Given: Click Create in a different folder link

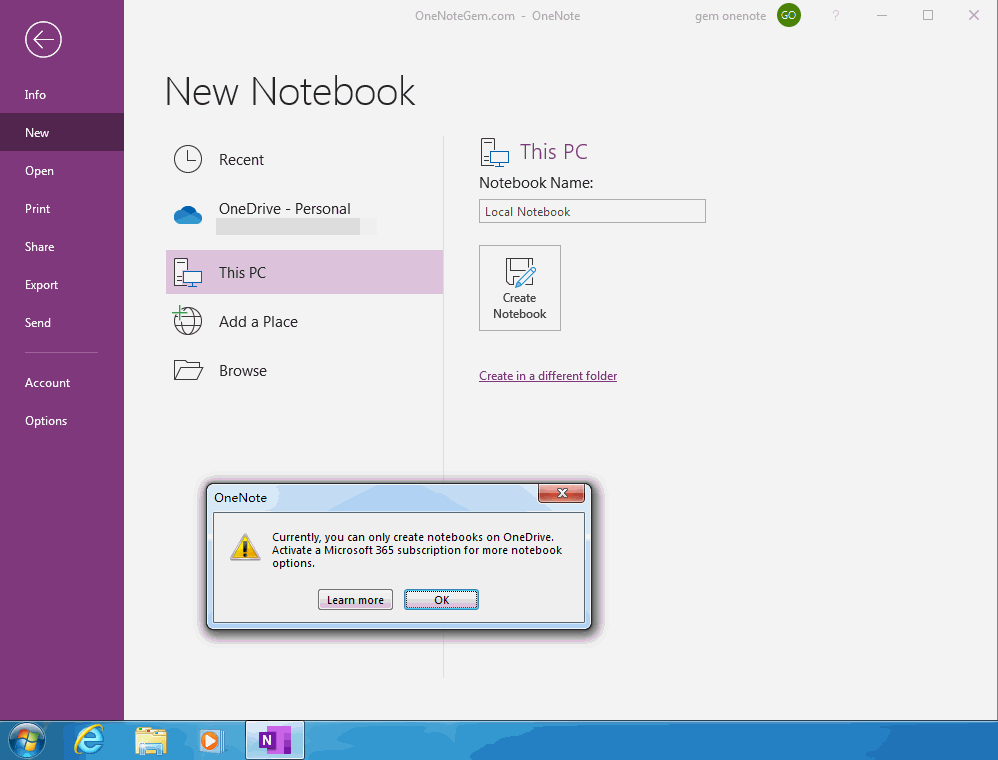Looking at the screenshot, I should pyautogui.click(x=547, y=375).
